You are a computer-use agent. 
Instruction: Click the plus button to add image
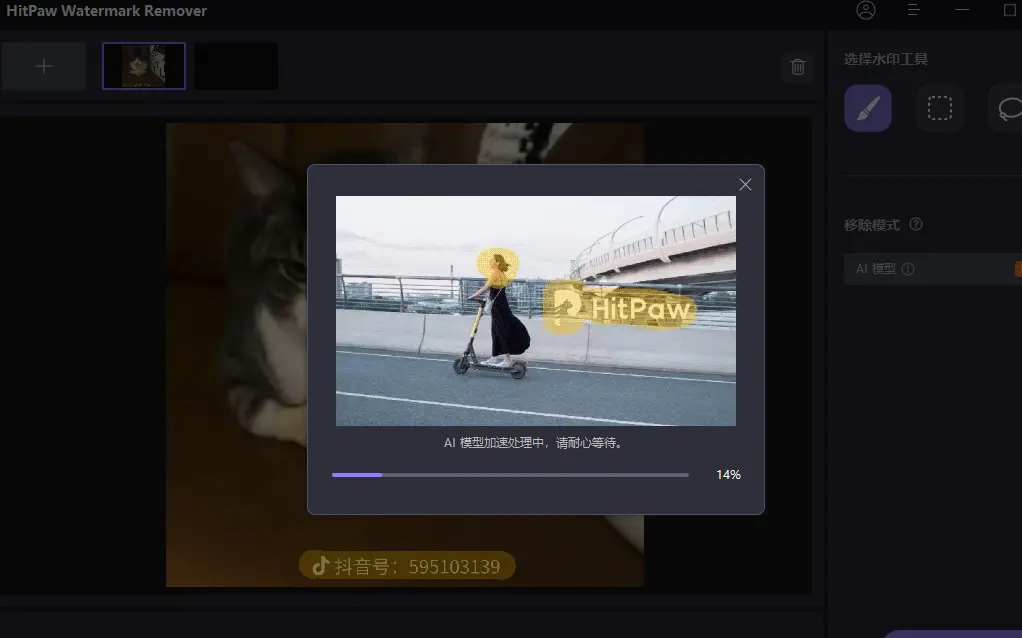tap(44, 67)
